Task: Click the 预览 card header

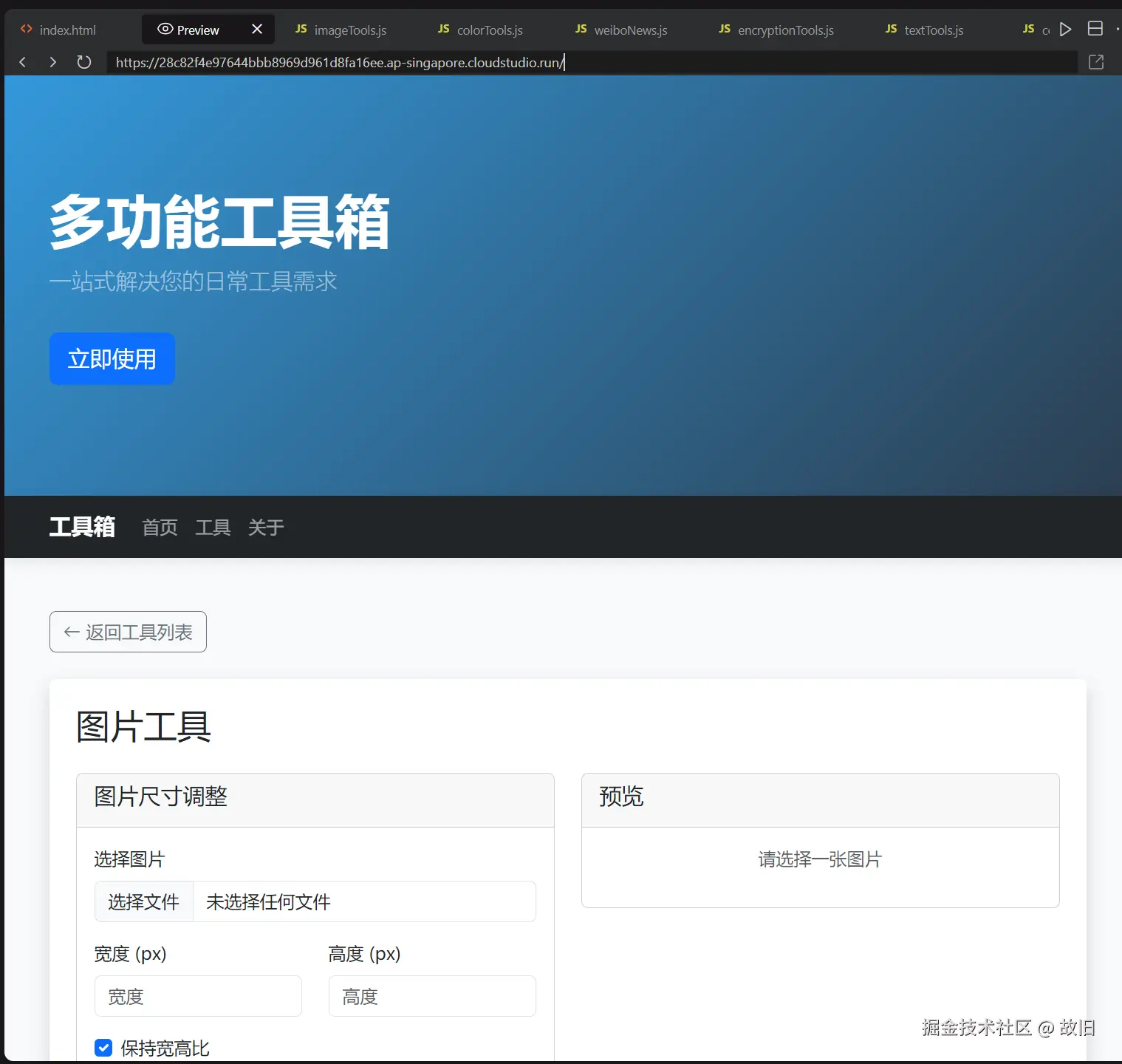Action: coord(821,800)
